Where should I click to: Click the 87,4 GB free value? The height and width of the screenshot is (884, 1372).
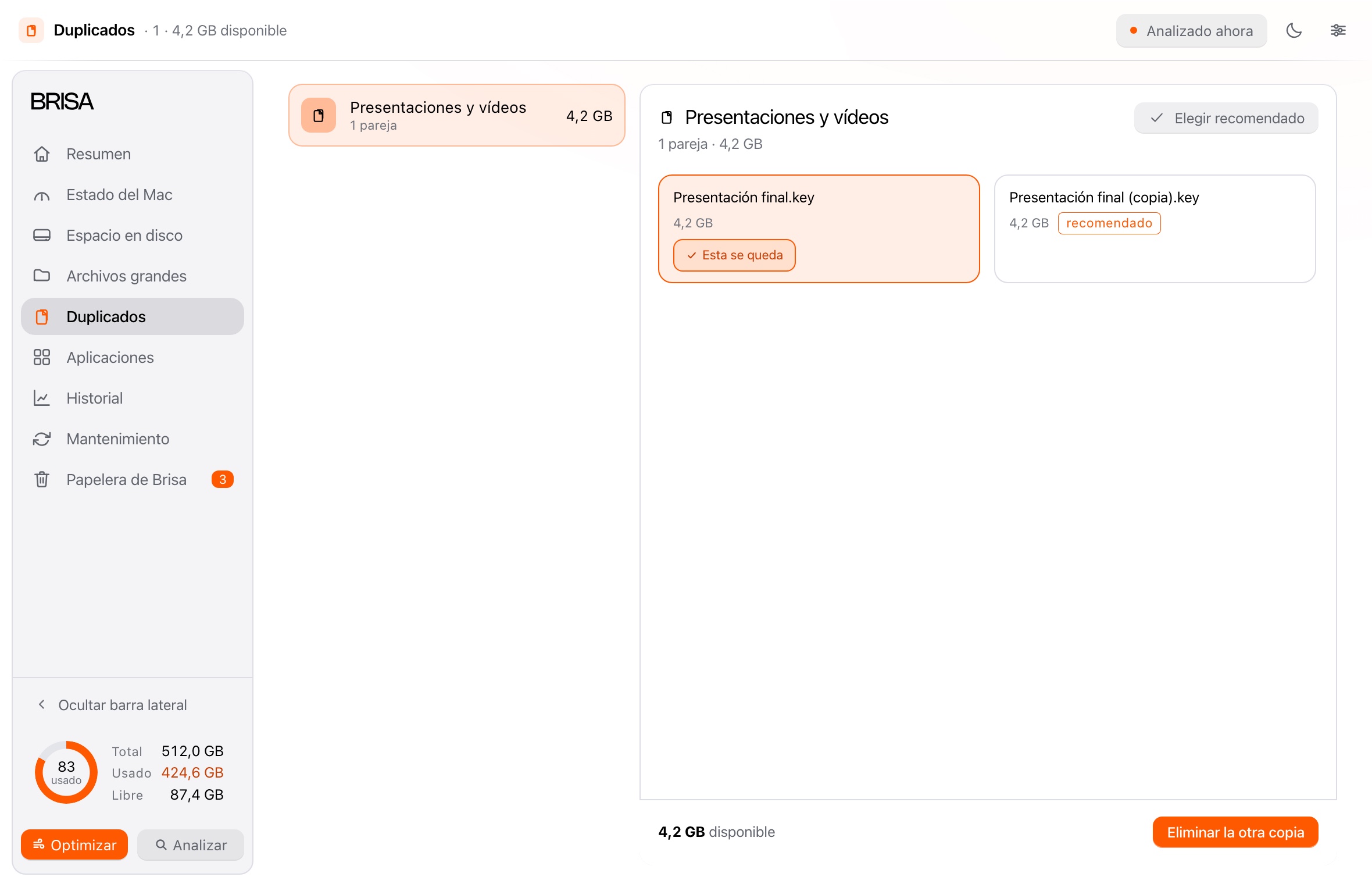pyautogui.click(x=196, y=794)
